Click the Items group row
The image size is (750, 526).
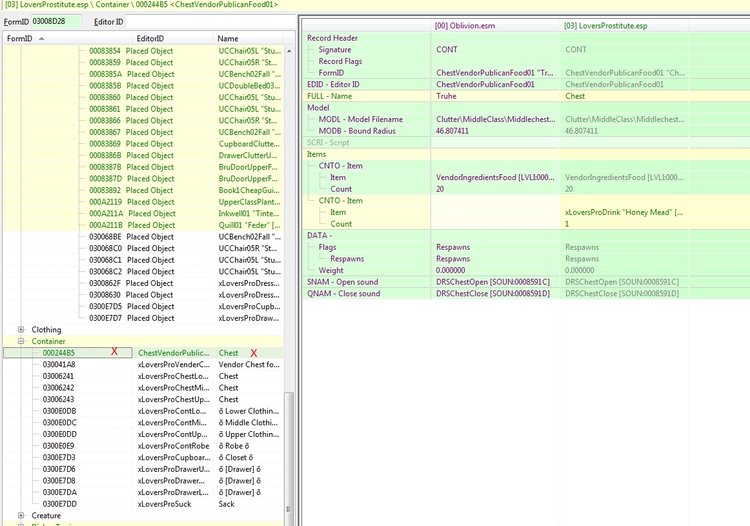coord(526,154)
